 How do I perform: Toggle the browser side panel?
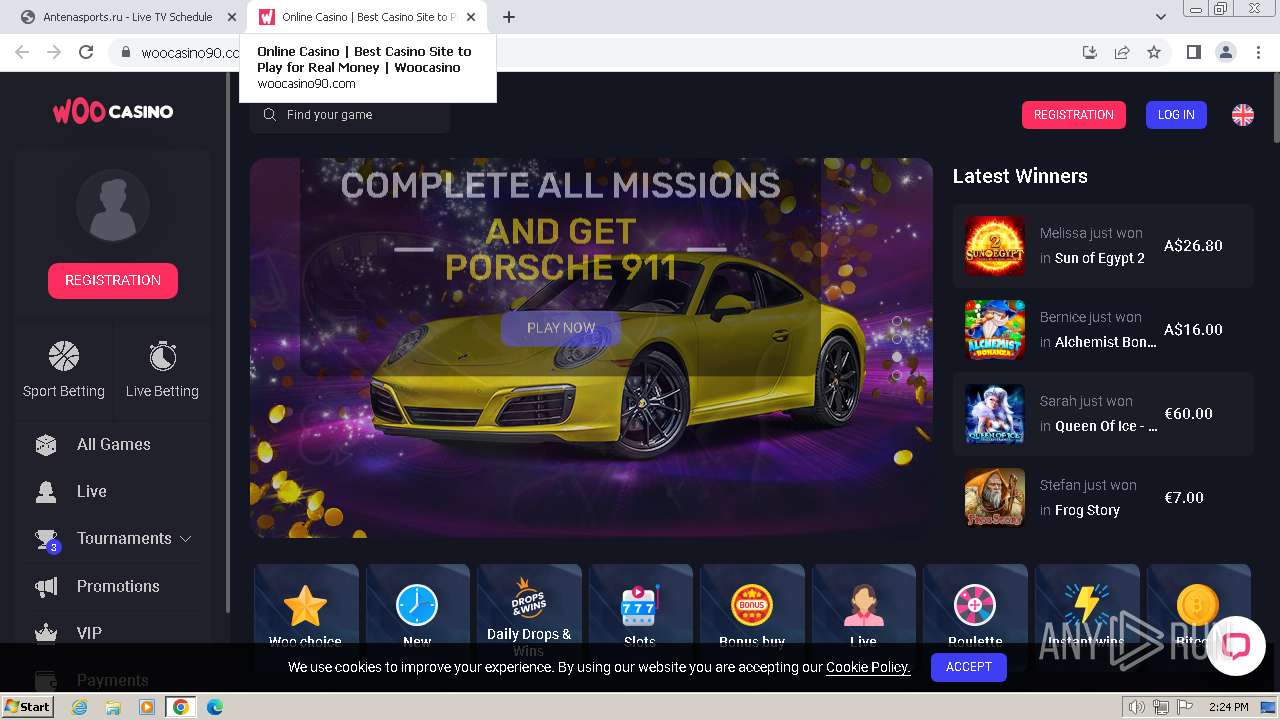[x=1193, y=52]
